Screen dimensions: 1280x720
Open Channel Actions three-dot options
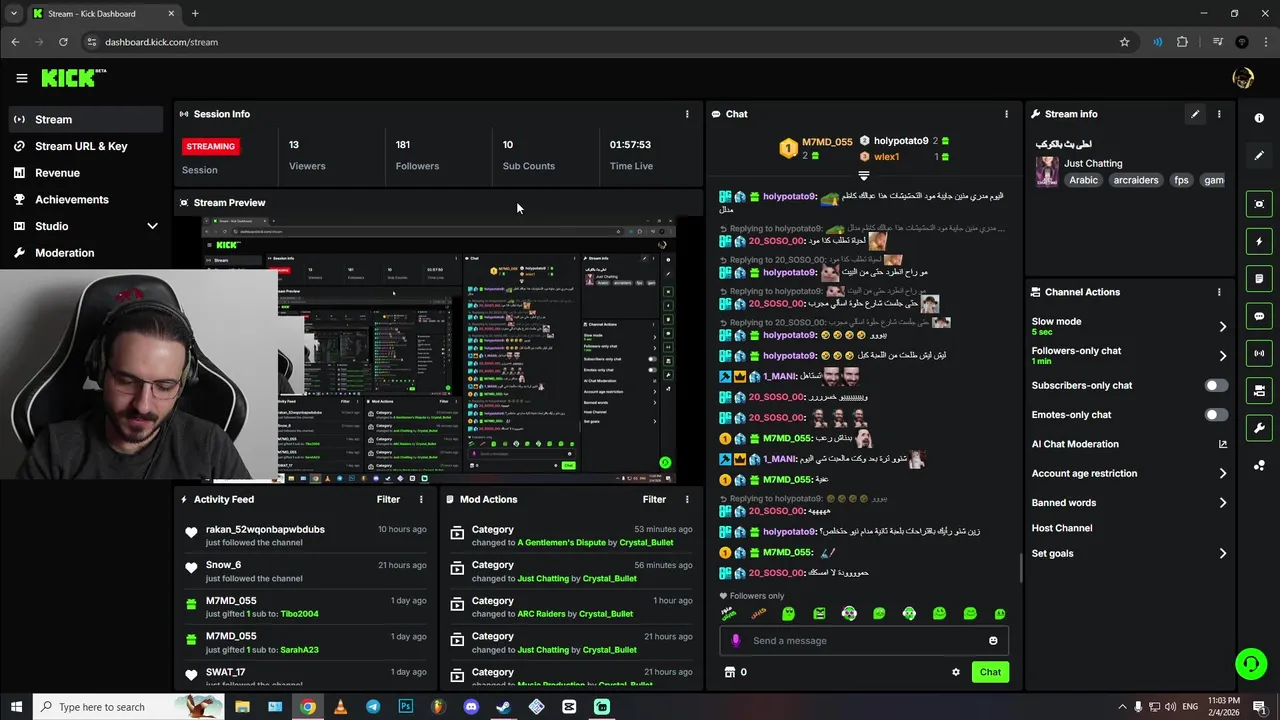(x=1219, y=292)
